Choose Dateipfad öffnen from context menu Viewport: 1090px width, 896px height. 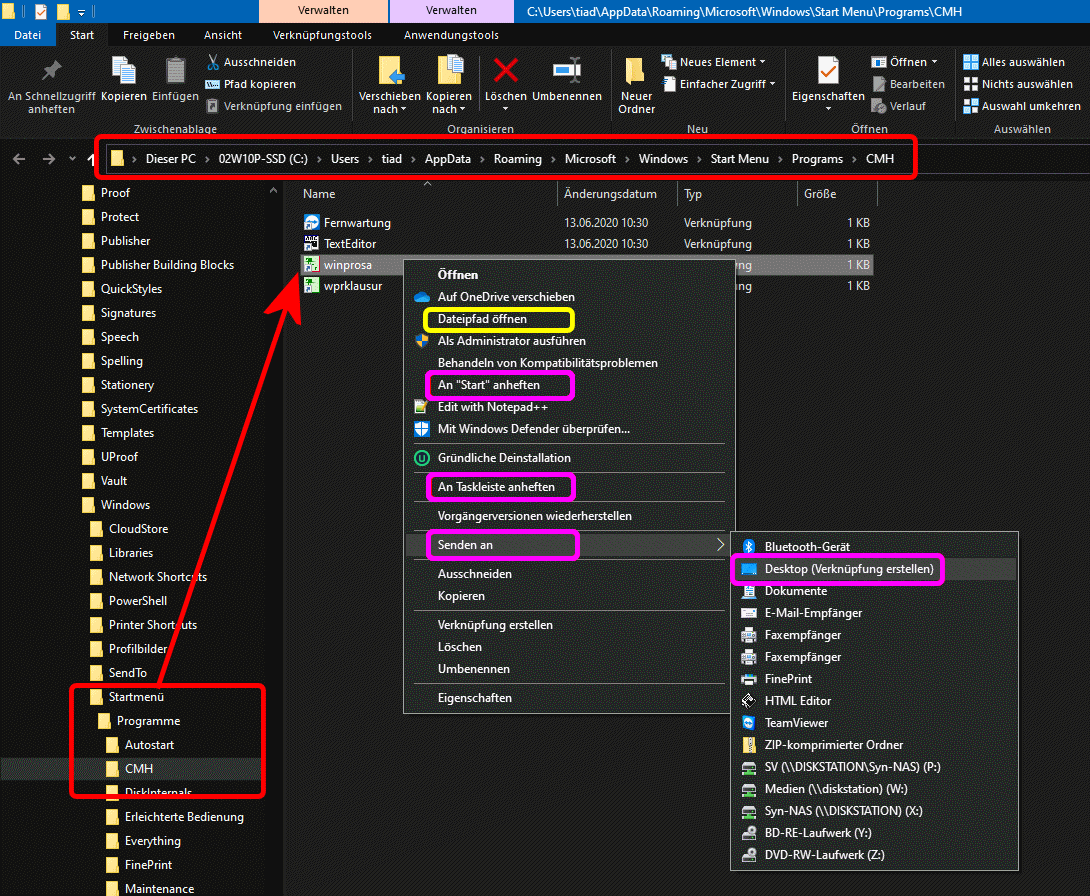pyautogui.click(x=482, y=319)
